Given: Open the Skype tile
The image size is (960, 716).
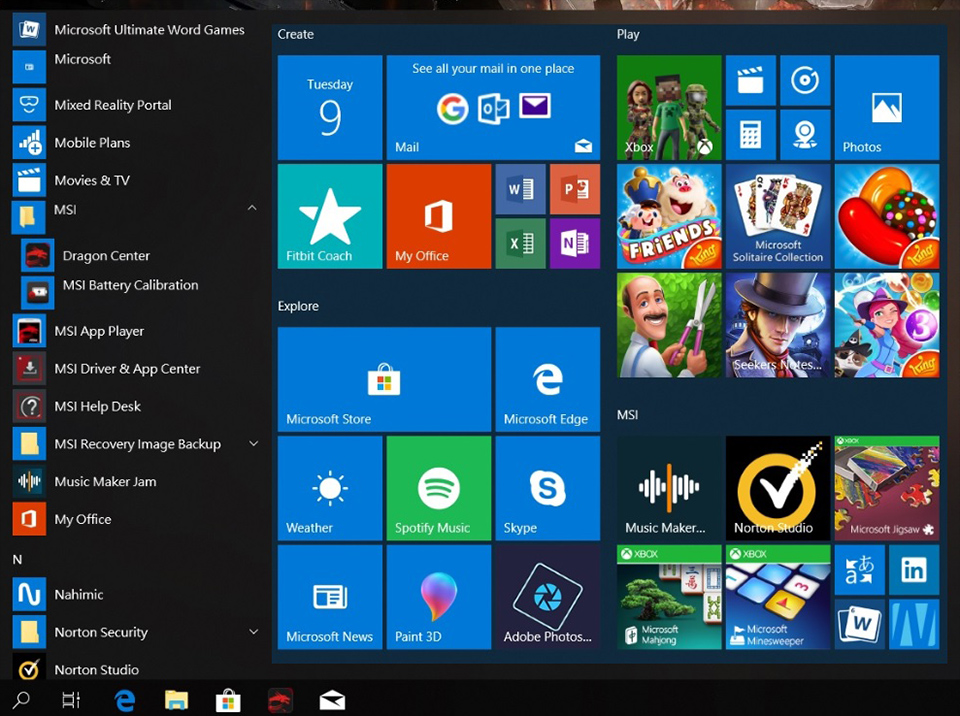Looking at the screenshot, I should click(x=548, y=488).
